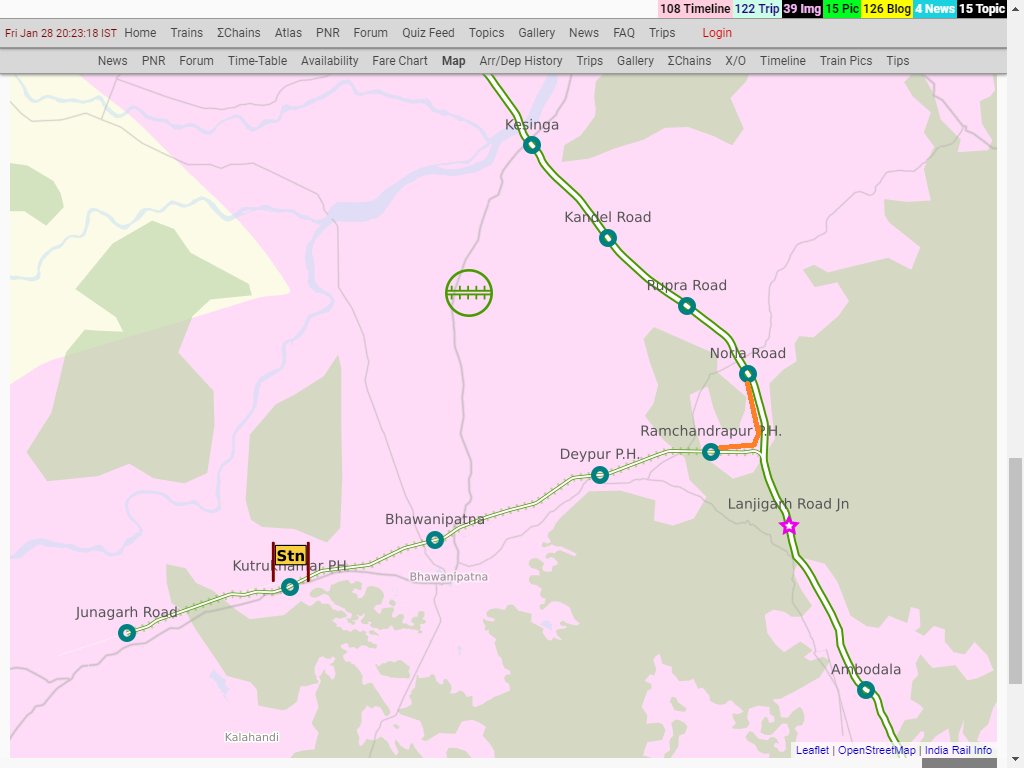Open the India Rail Info link
The width and height of the screenshot is (1024, 768).
pyautogui.click(x=958, y=750)
